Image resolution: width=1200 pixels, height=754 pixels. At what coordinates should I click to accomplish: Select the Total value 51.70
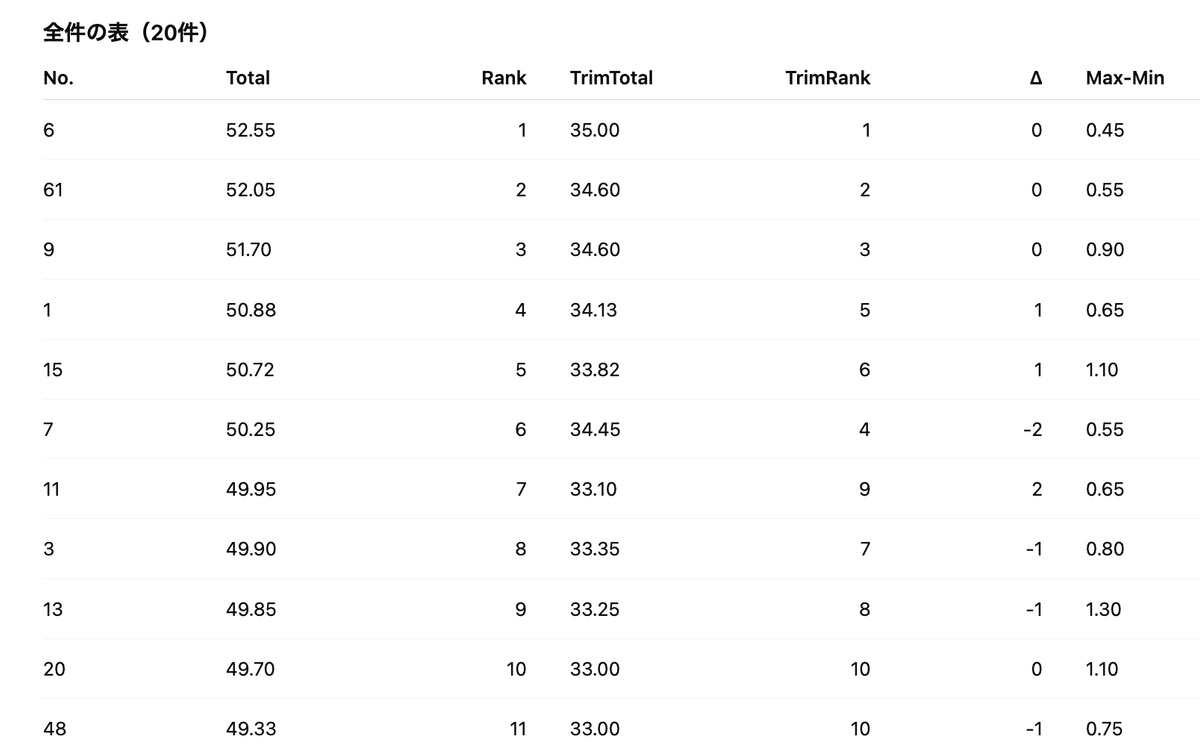[248, 250]
